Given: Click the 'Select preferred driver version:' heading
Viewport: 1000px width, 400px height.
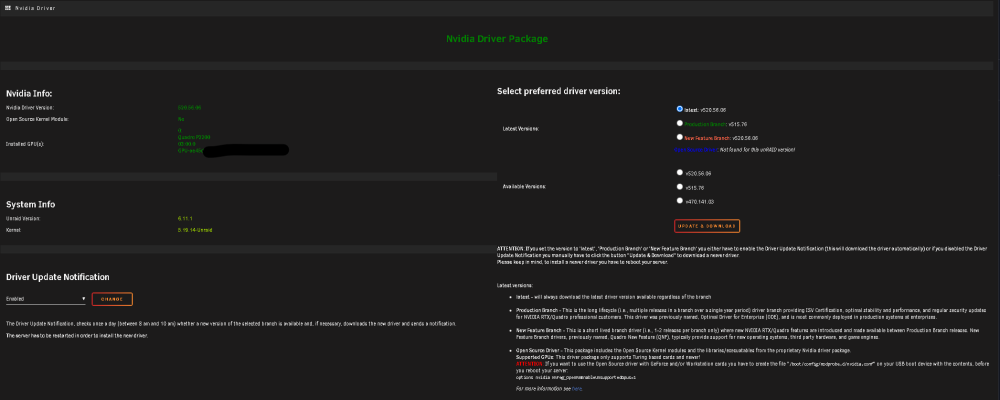Looking at the screenshot, I should (x=559, y=92).
